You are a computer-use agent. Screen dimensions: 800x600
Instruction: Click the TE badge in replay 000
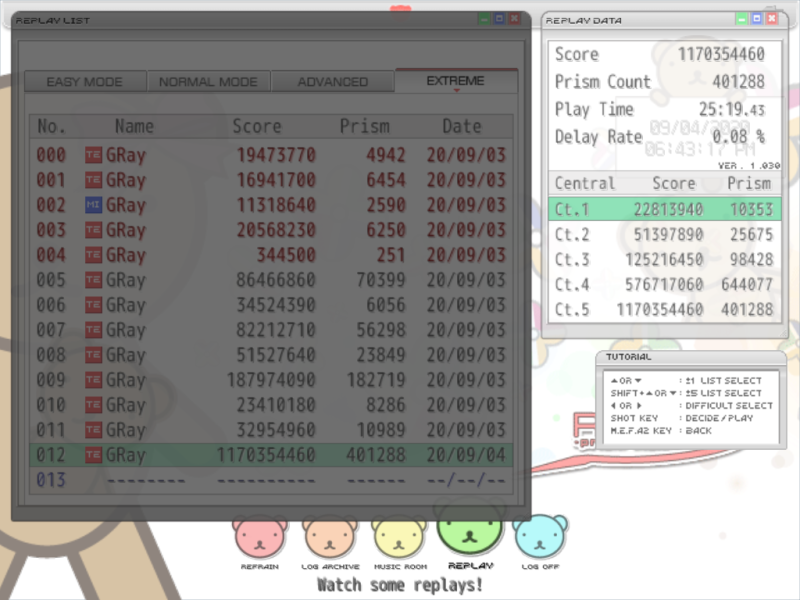pos(93,155)
